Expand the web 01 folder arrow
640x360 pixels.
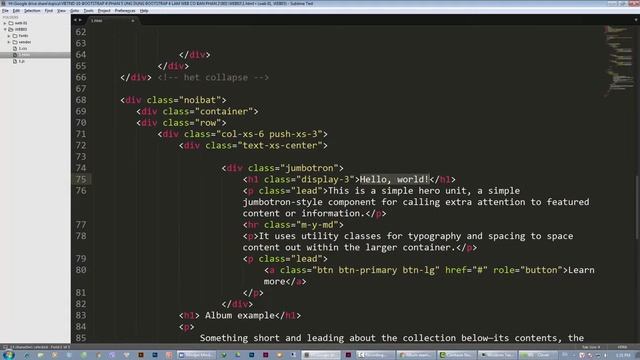click(5, 23)
